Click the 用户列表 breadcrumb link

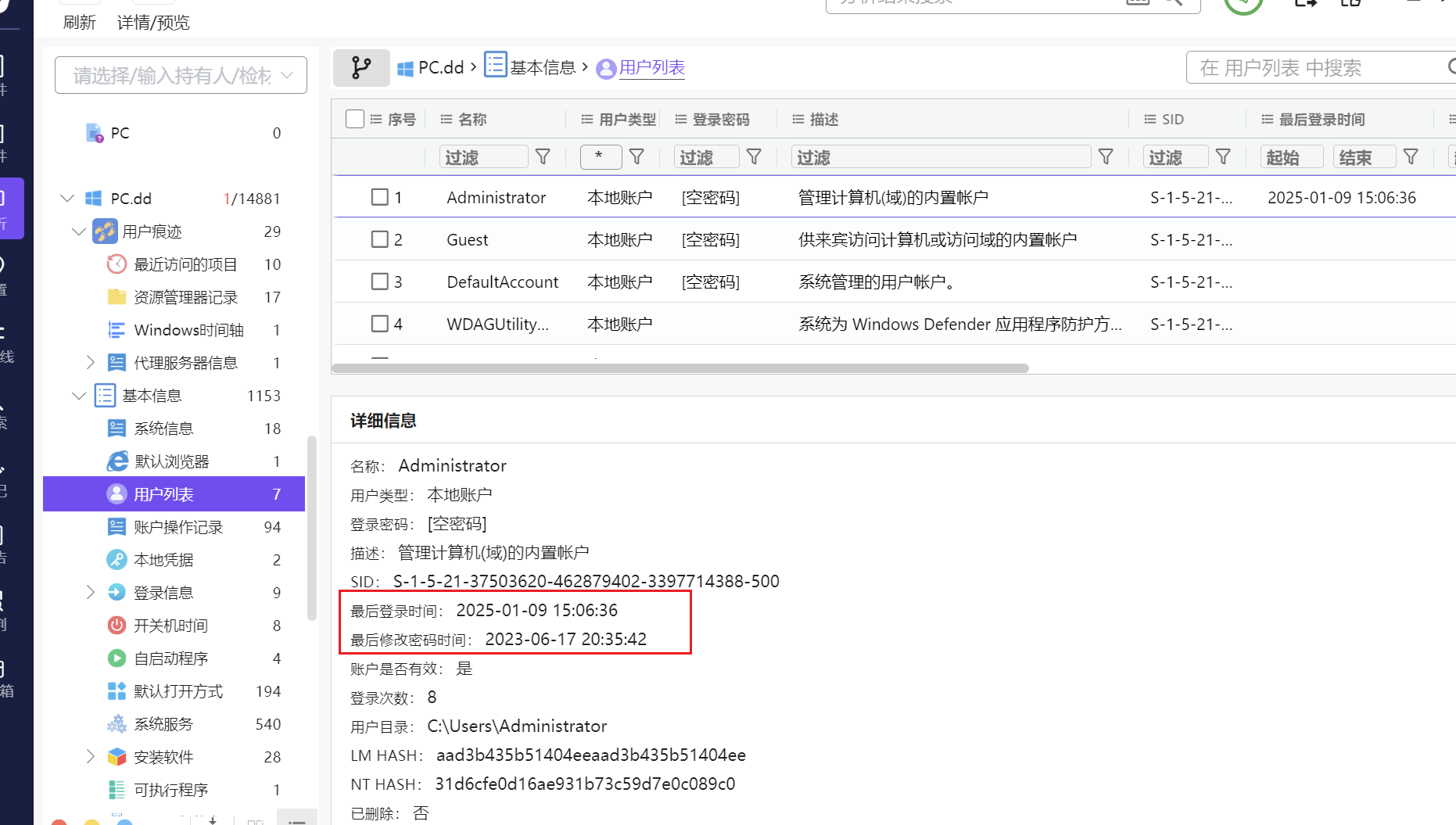click(x=651, y=68)
